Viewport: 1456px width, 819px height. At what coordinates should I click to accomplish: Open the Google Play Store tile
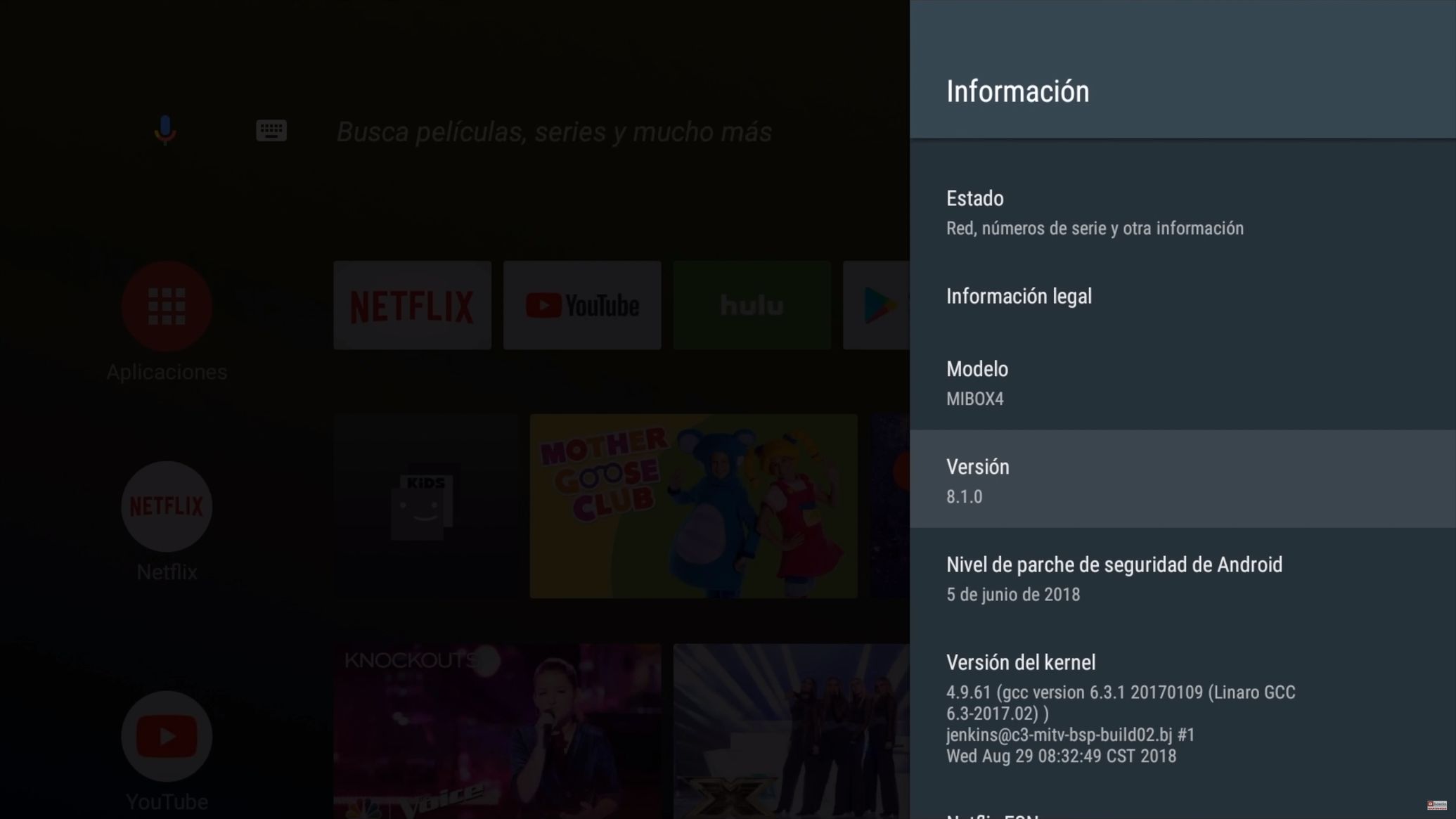coord(876,306)
